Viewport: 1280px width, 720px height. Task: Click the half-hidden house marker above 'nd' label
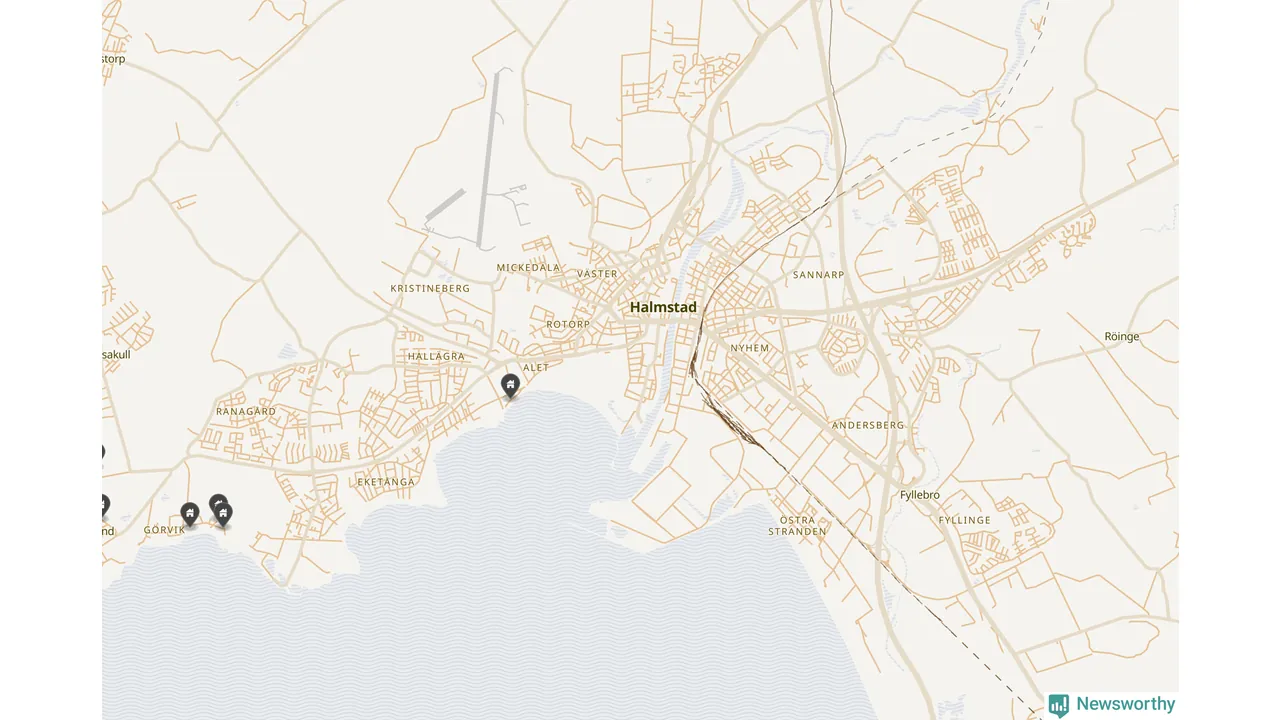click(104, 507)
